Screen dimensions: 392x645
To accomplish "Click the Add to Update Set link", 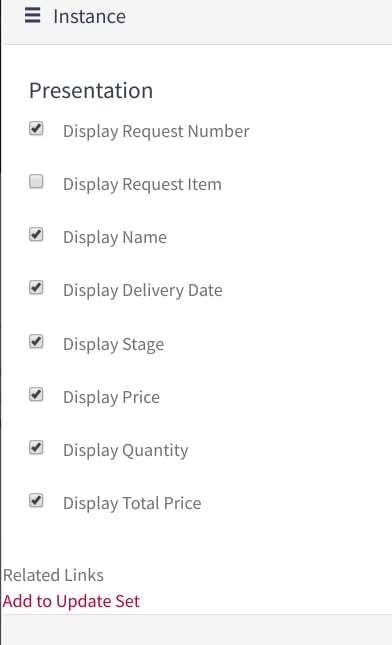I will tap(71, 601).
